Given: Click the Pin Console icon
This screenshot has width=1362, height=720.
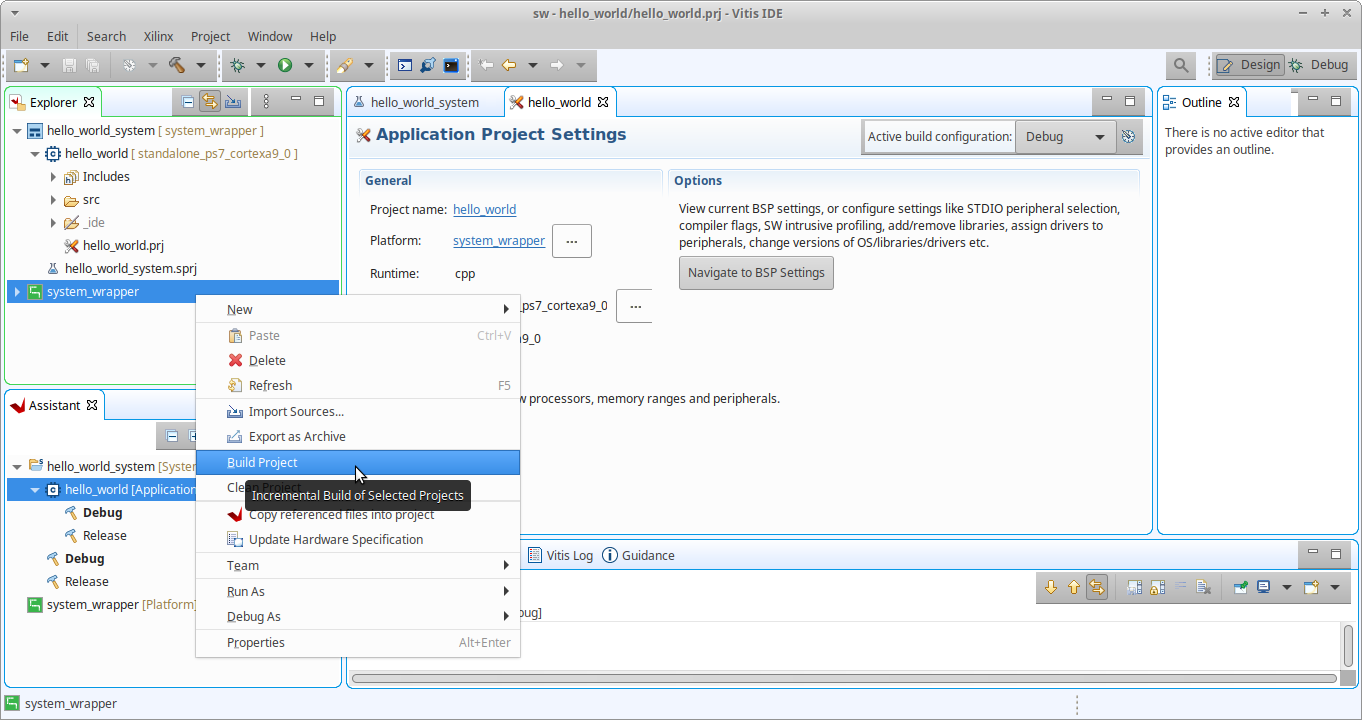Looking at the screenshot, I should coord(1240,588).
